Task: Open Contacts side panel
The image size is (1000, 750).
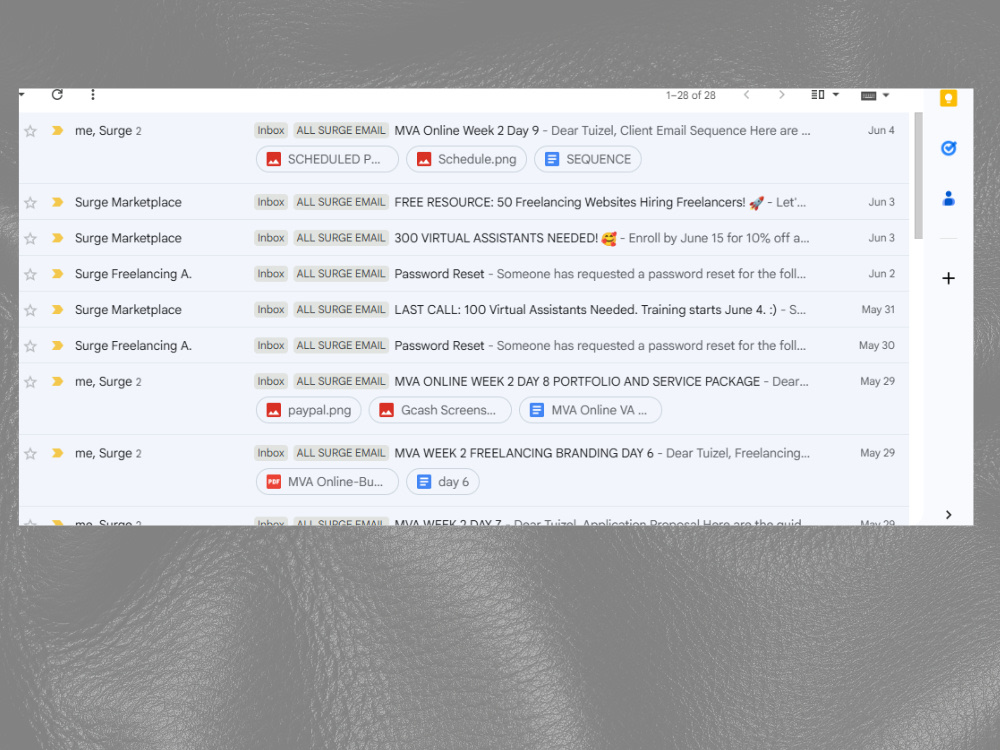Action: (948, 199)
